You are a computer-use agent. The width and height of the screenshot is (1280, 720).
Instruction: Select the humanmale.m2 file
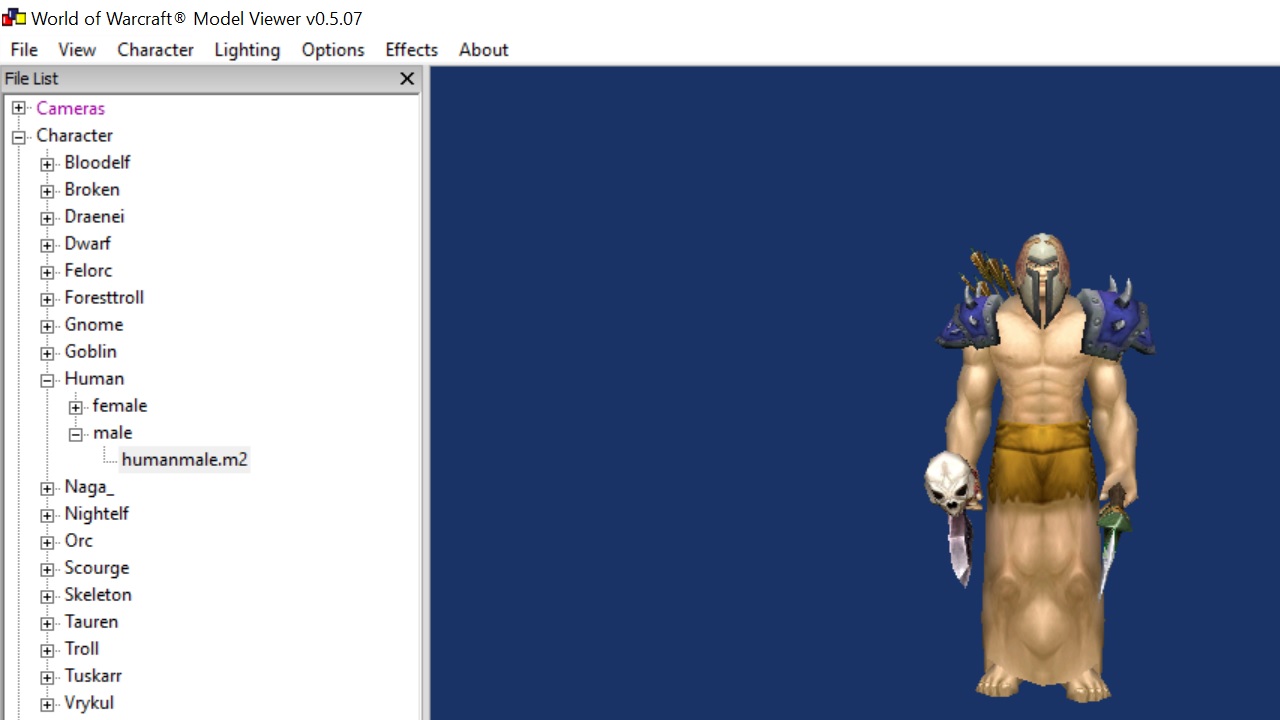coord(184,459)
